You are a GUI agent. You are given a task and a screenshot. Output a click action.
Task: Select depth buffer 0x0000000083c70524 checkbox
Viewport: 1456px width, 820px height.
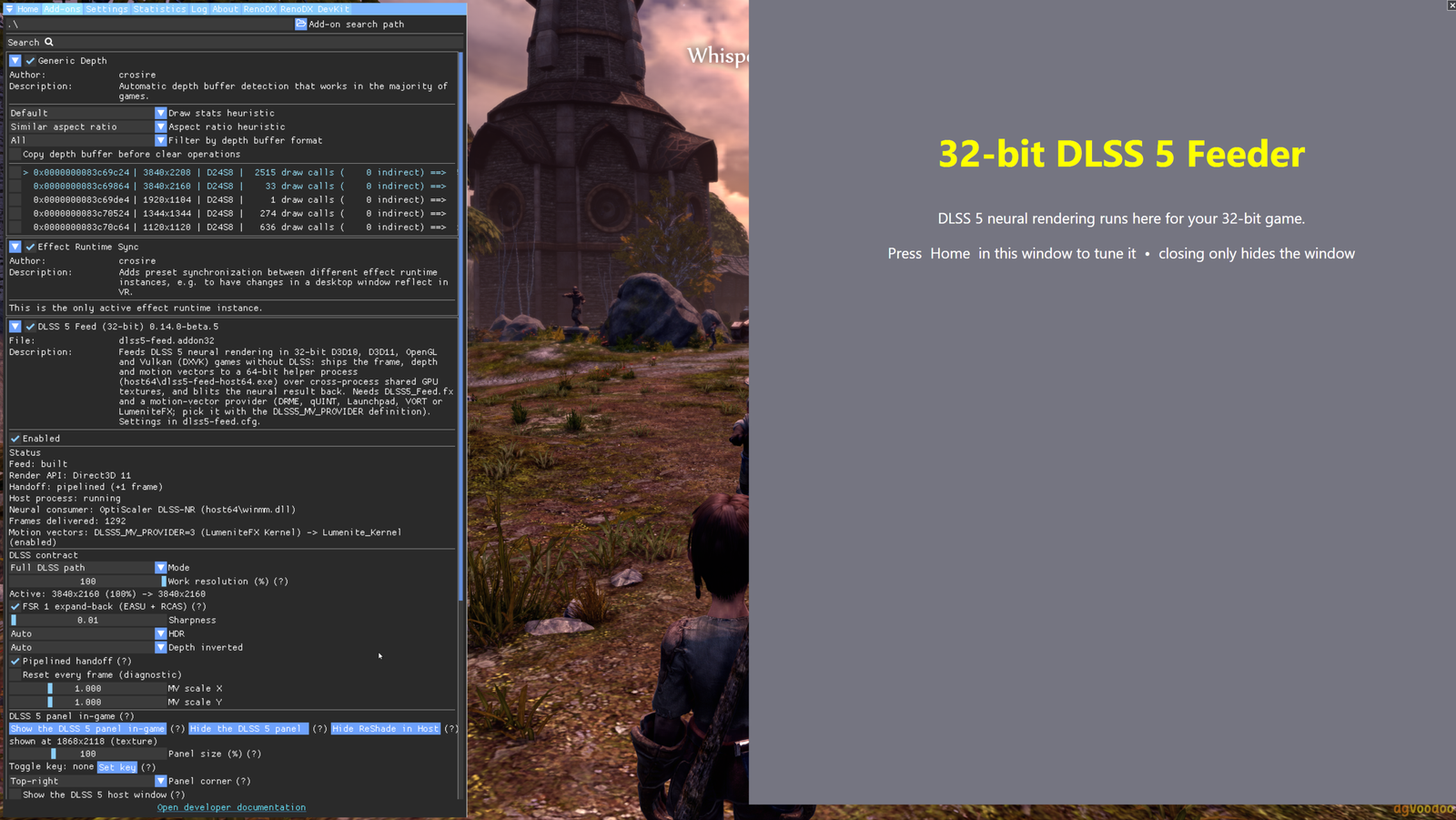click(15, 213)
